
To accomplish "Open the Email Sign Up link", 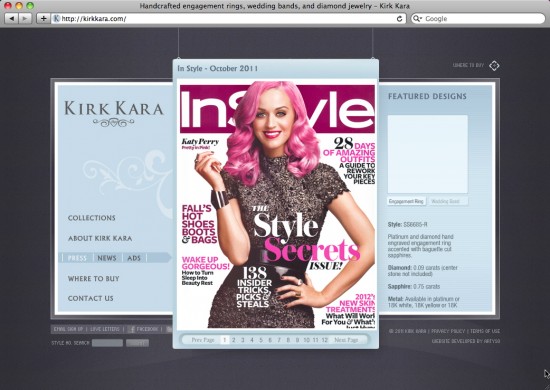I will 68,329.
